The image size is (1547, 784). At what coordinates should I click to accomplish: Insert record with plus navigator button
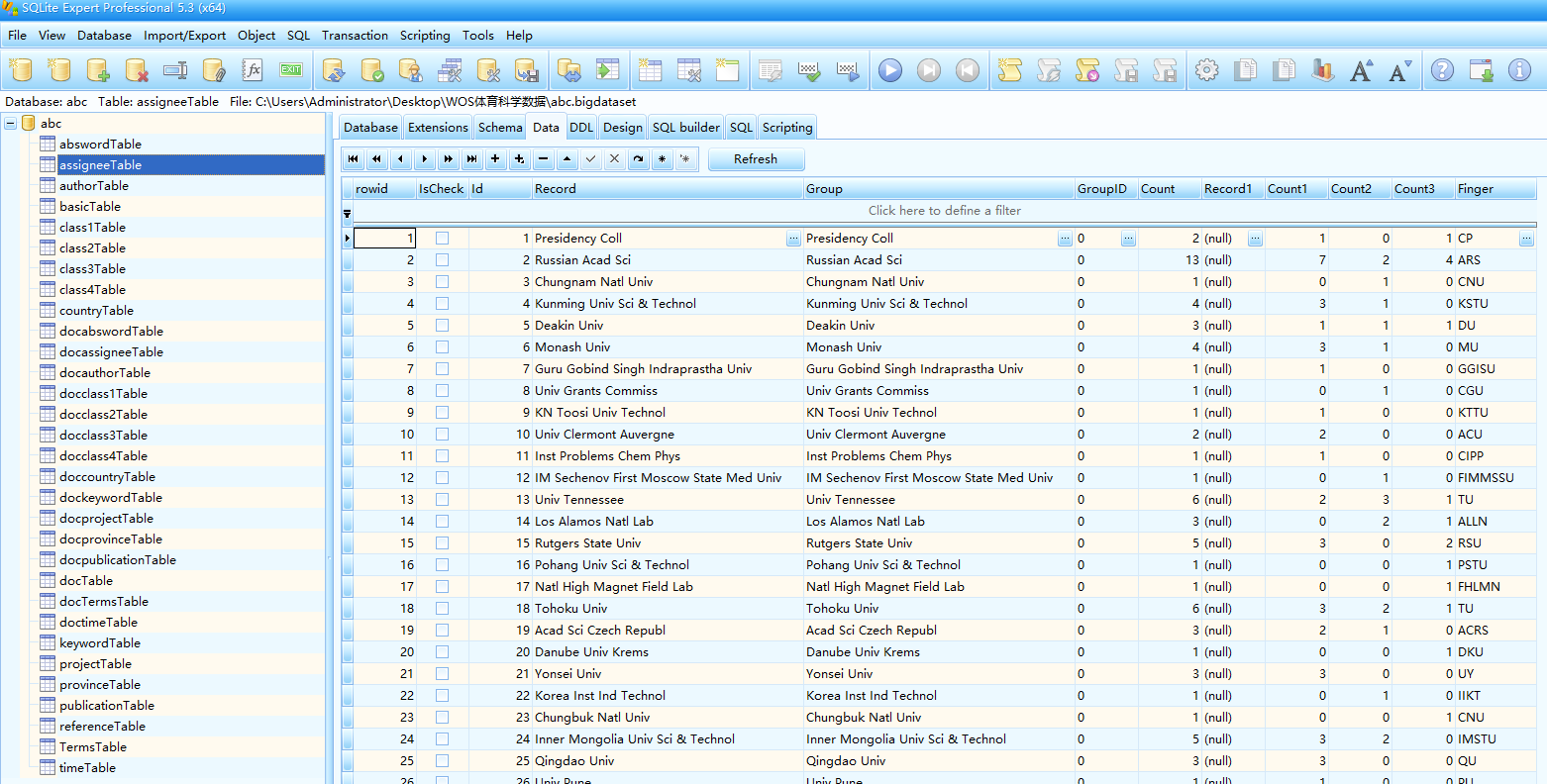click(496, 159)
